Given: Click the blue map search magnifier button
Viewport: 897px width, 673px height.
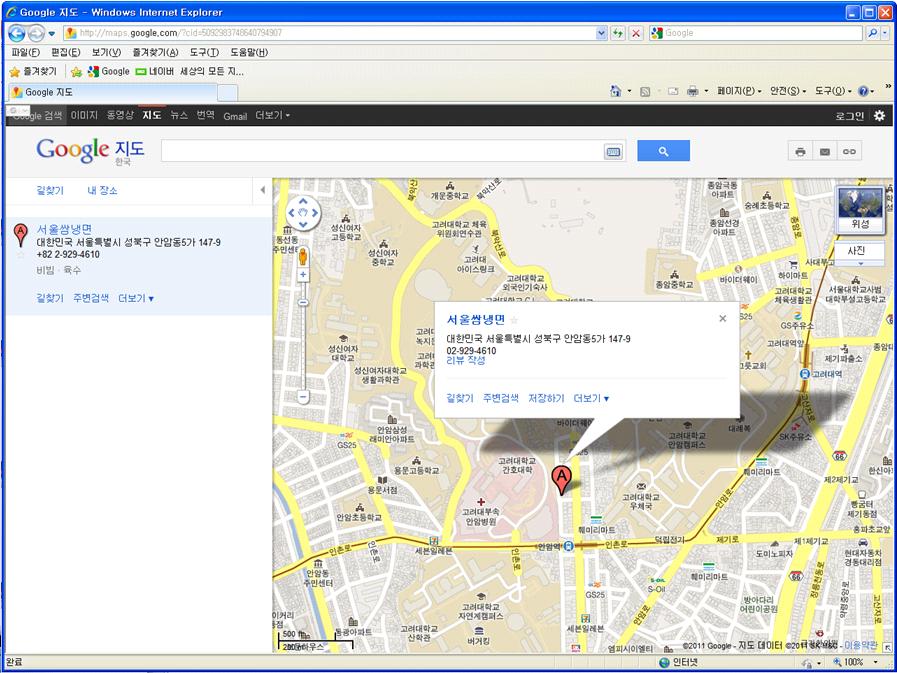Looking at the screenshot, I should (663, 151).
